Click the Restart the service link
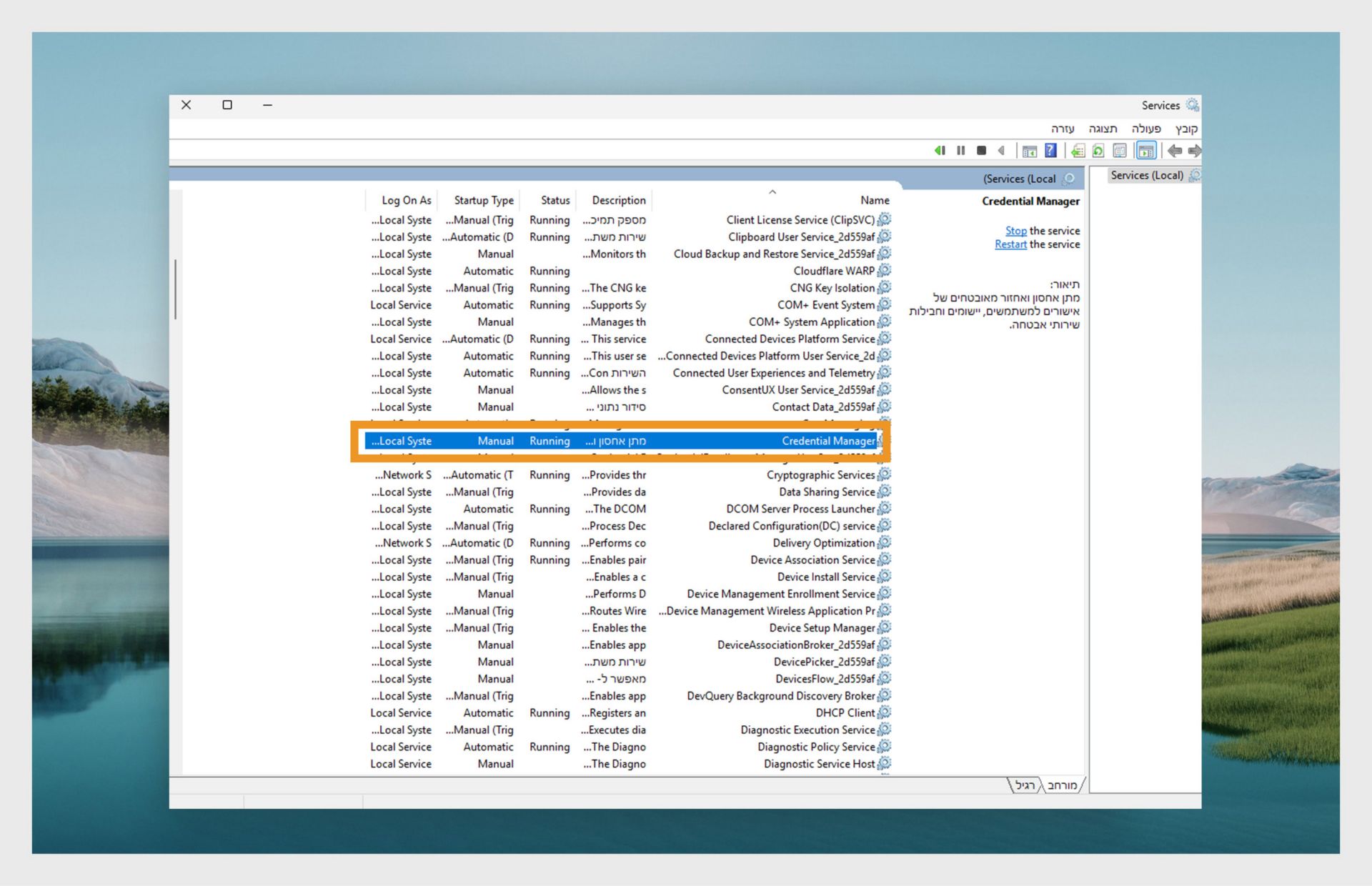This screenshot has height=886, width=1372. pyautogui.click(x=1010, y=244)
